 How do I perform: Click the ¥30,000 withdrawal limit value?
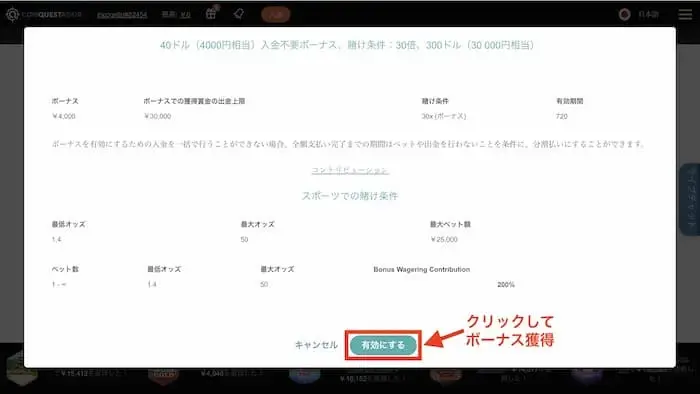pos(158,116)
